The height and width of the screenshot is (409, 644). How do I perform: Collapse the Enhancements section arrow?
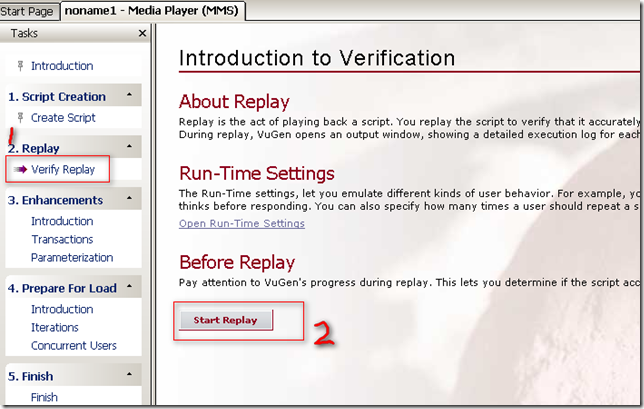coord(130,198)
